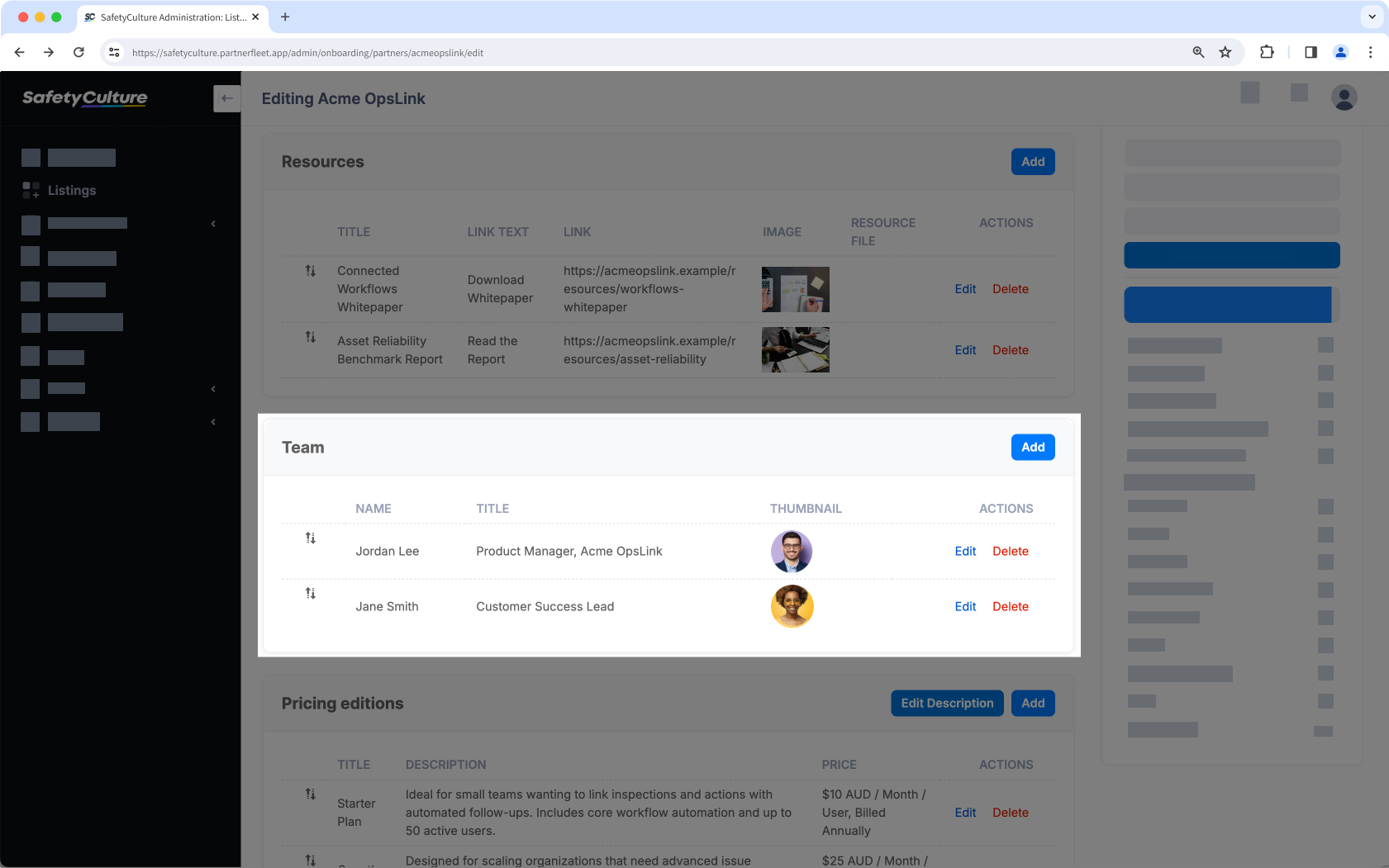
Task: Open the browser extensions puzzle icon
Action: point(1267,52)
